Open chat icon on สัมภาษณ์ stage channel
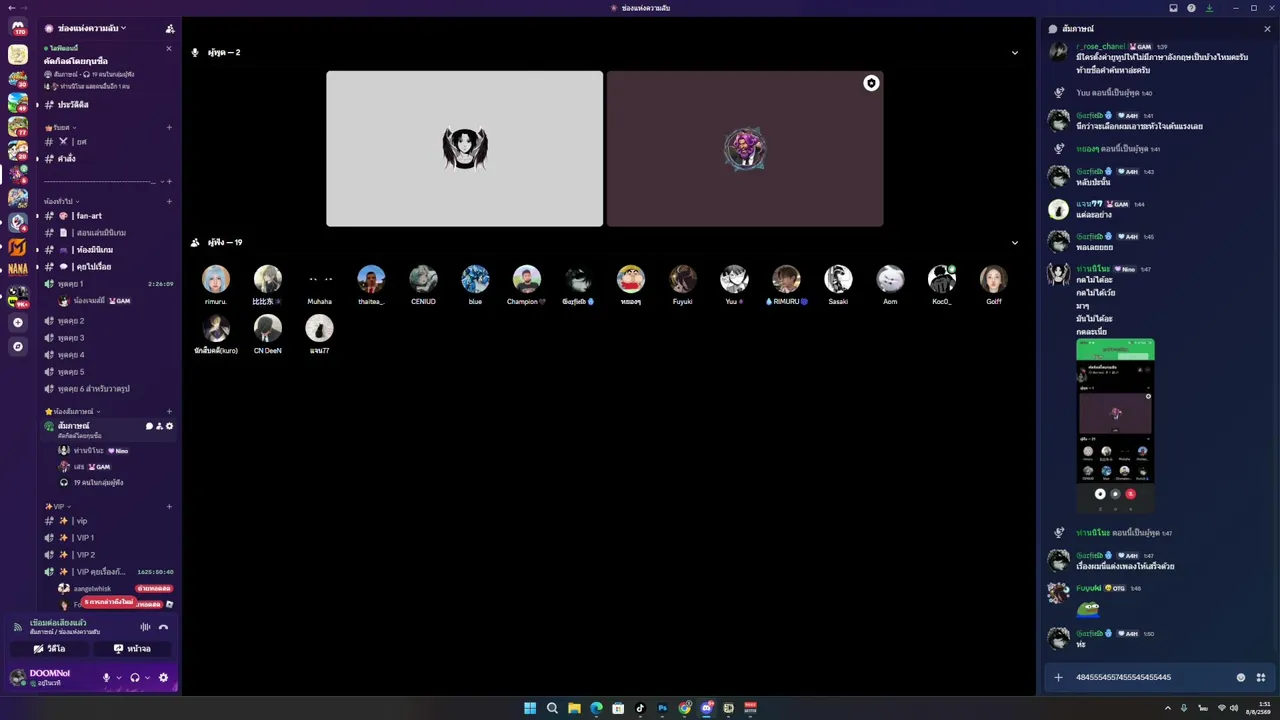This screenshot has width=1280, height=720. [149, 426]
